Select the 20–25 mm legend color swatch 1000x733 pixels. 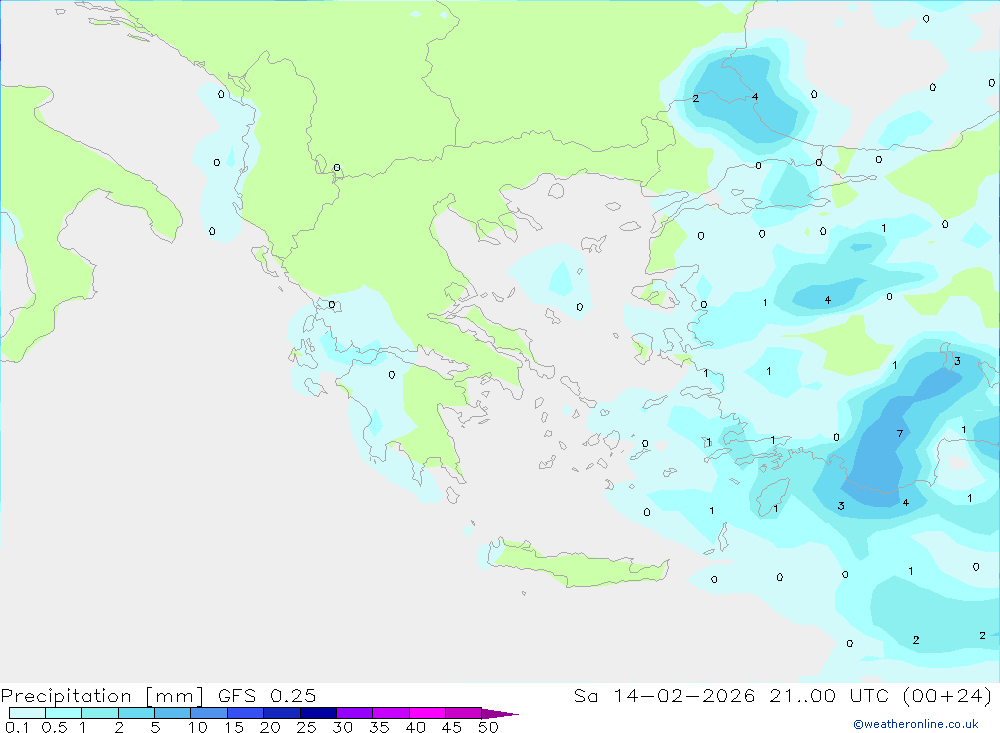click(x=282, y=713)
